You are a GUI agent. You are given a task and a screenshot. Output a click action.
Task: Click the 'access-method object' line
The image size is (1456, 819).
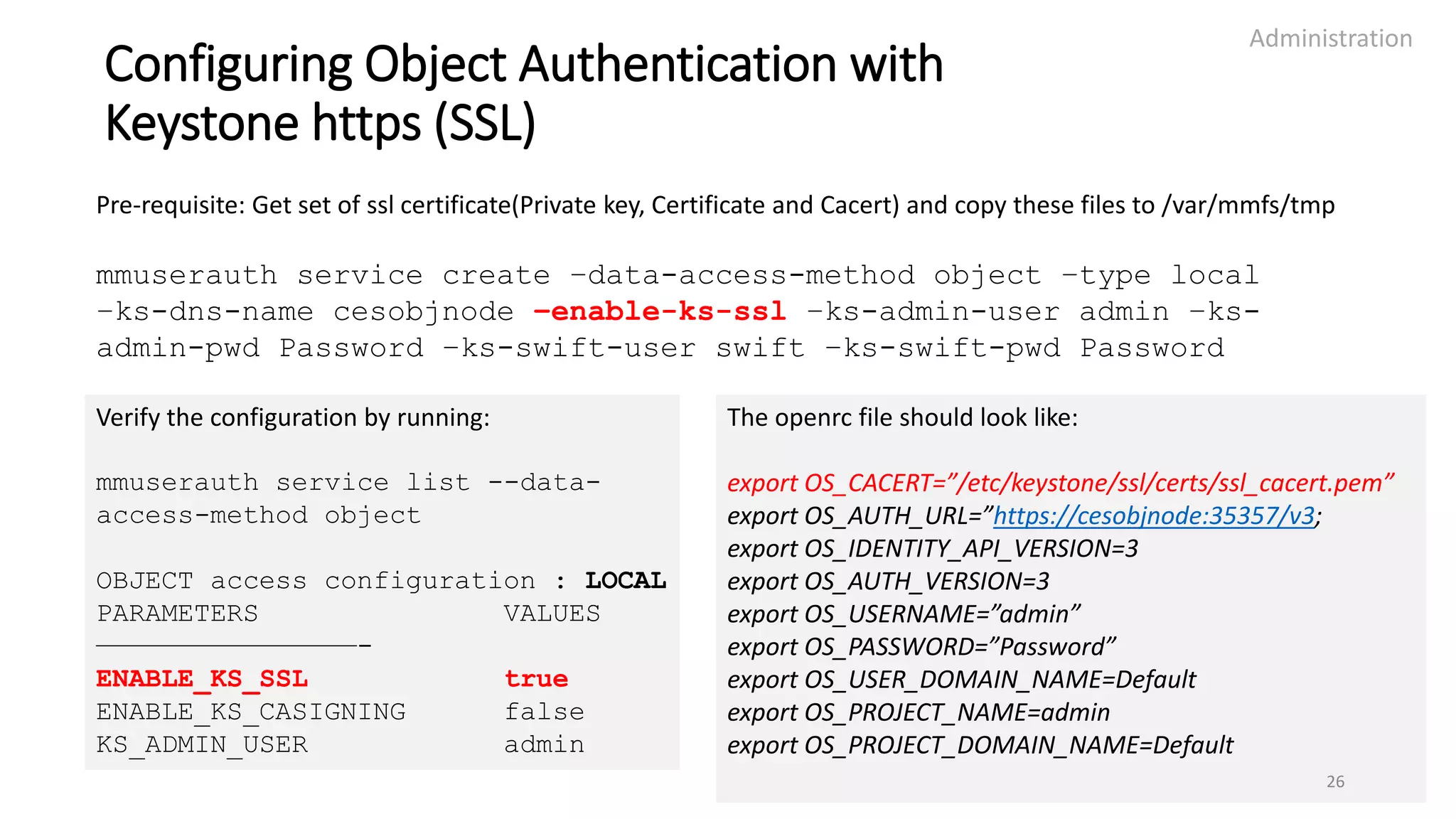point(259,515)
